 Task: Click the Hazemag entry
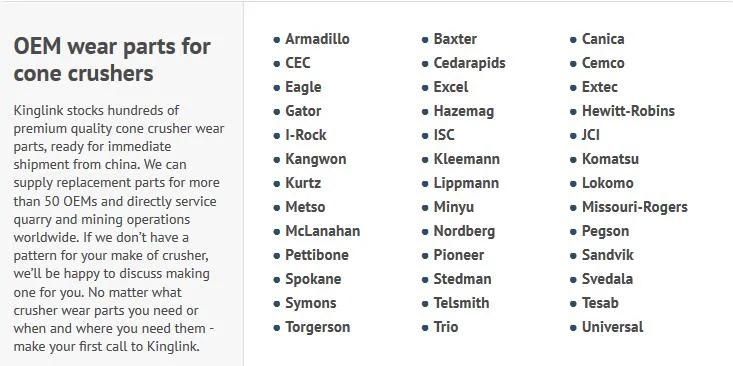tap(464, 111)
